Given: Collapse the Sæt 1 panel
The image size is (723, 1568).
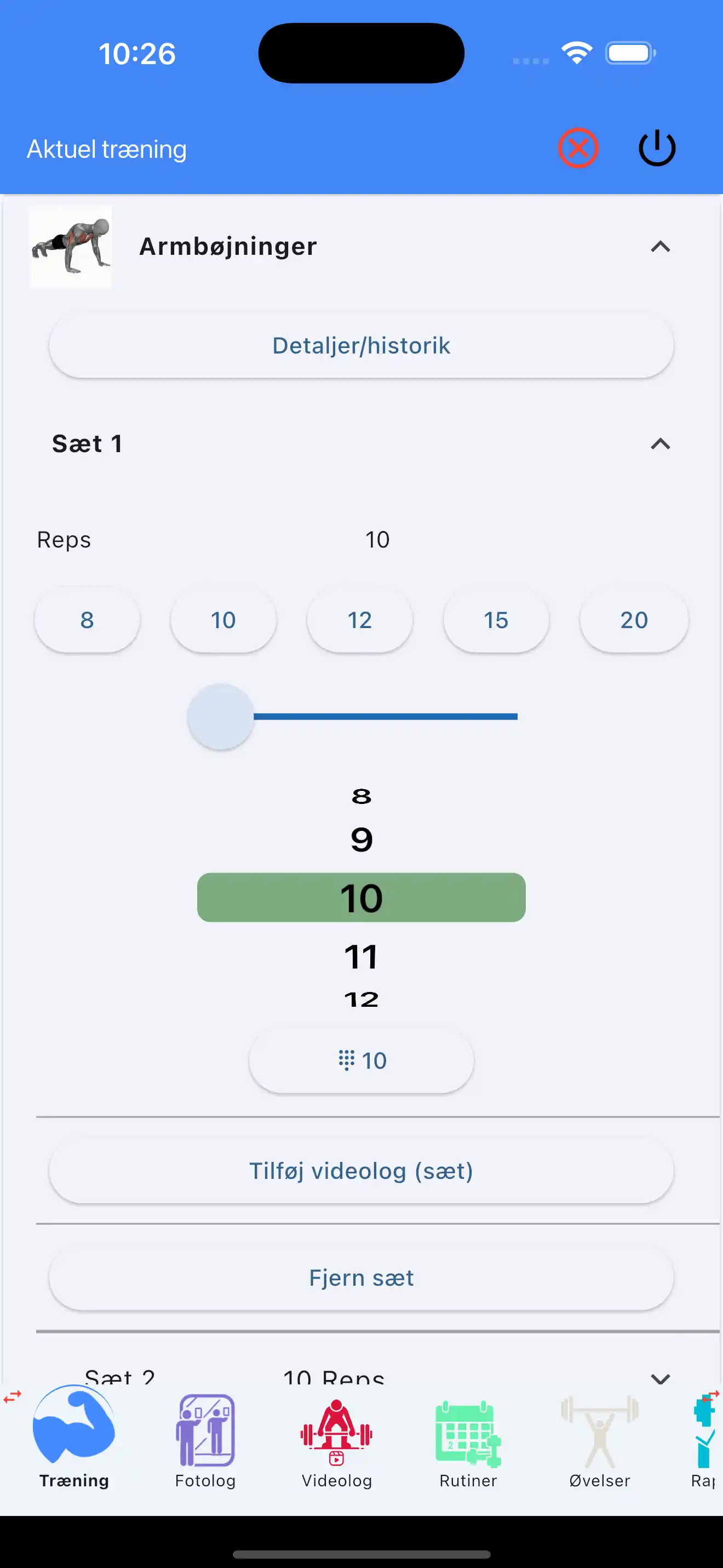Looking at the screenshot, I should pos(660,444).
